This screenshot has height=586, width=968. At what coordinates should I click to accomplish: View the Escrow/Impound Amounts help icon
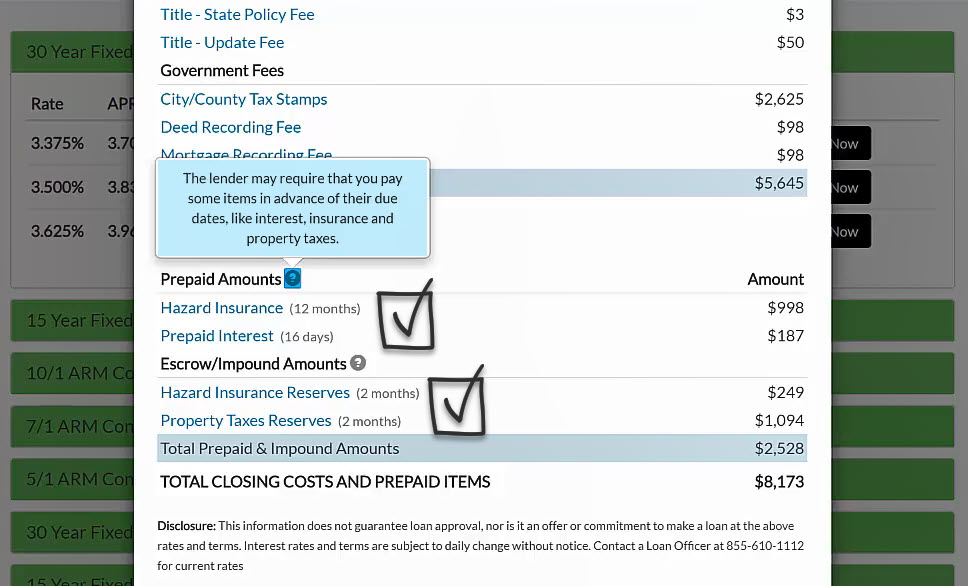coord(358,363)
